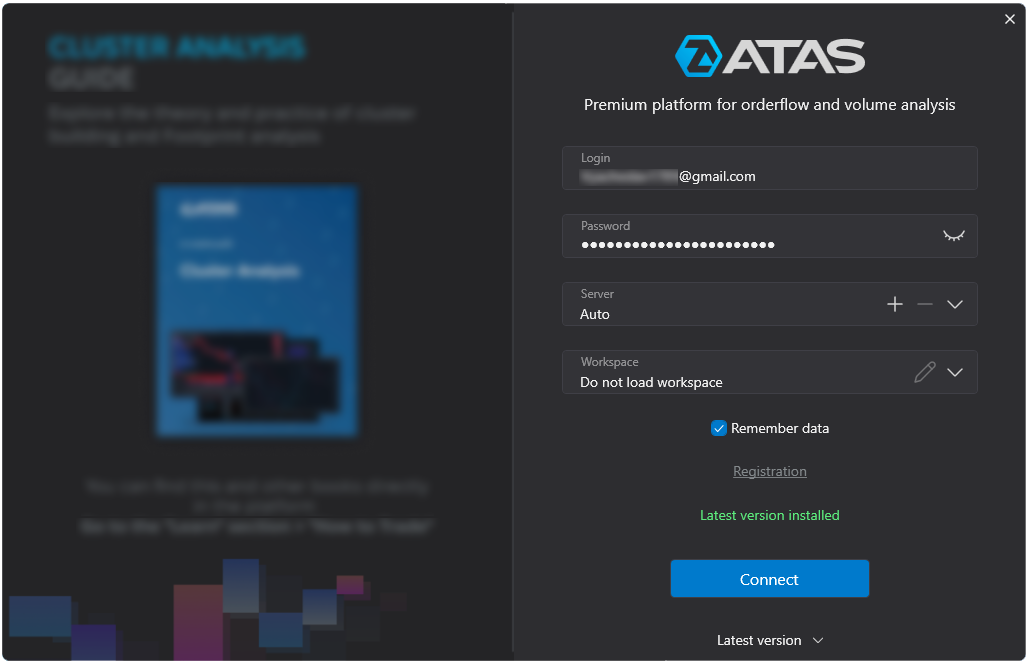Edit workspace with the pencil icon

(x=925, y=372)
